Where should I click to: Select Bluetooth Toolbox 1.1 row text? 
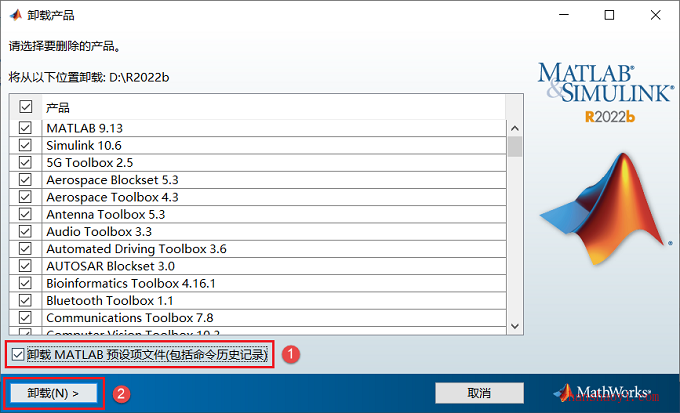coord(110,301)
